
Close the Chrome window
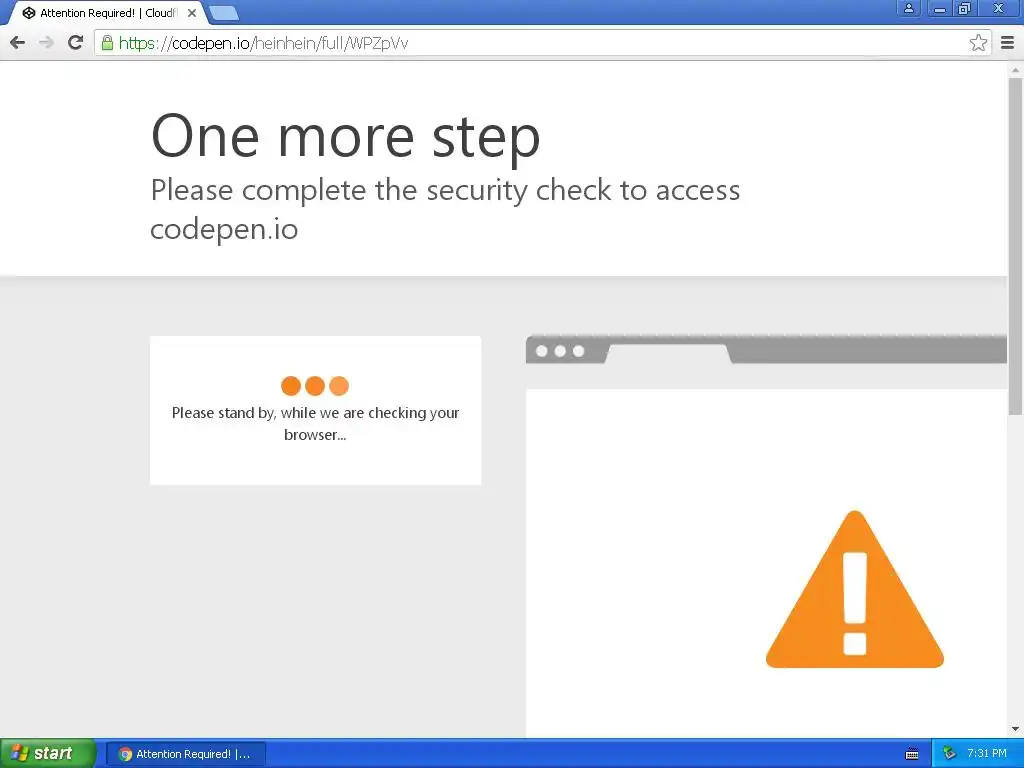998,8
